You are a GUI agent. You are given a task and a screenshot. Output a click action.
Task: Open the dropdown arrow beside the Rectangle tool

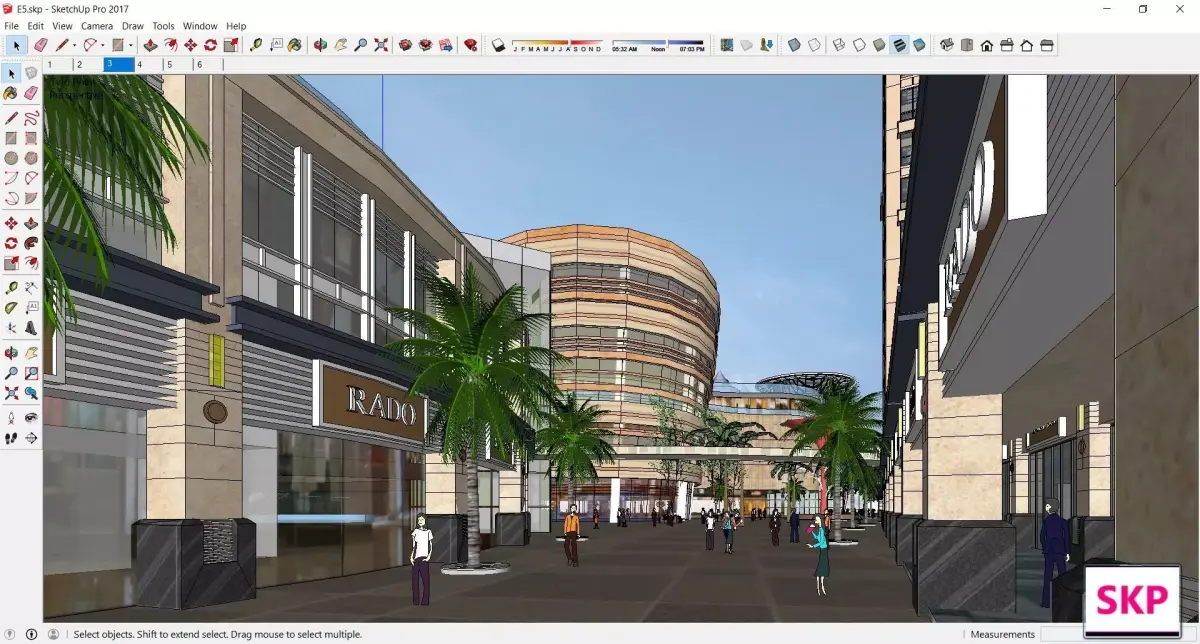(x=131, y=45)
